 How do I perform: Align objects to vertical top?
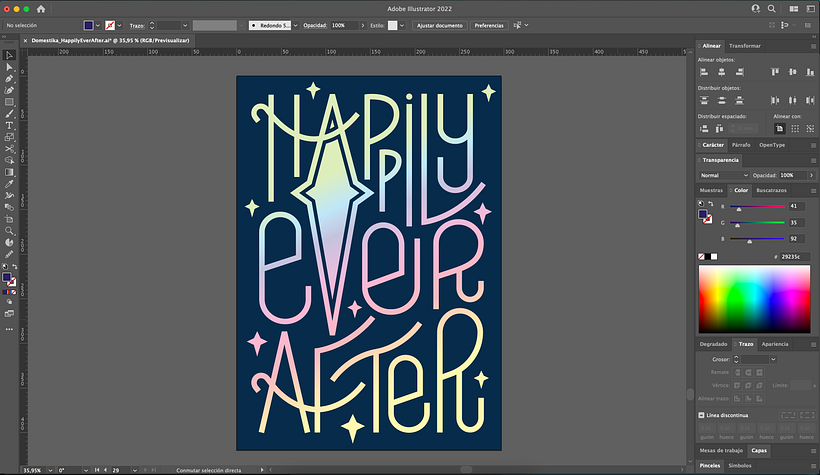pos(775,72)
